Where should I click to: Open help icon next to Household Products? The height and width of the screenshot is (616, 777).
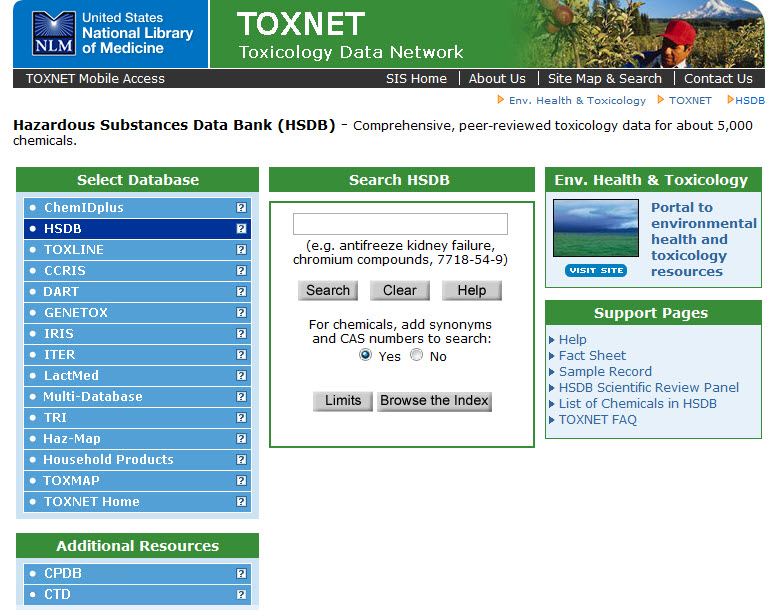pos(241,459)
